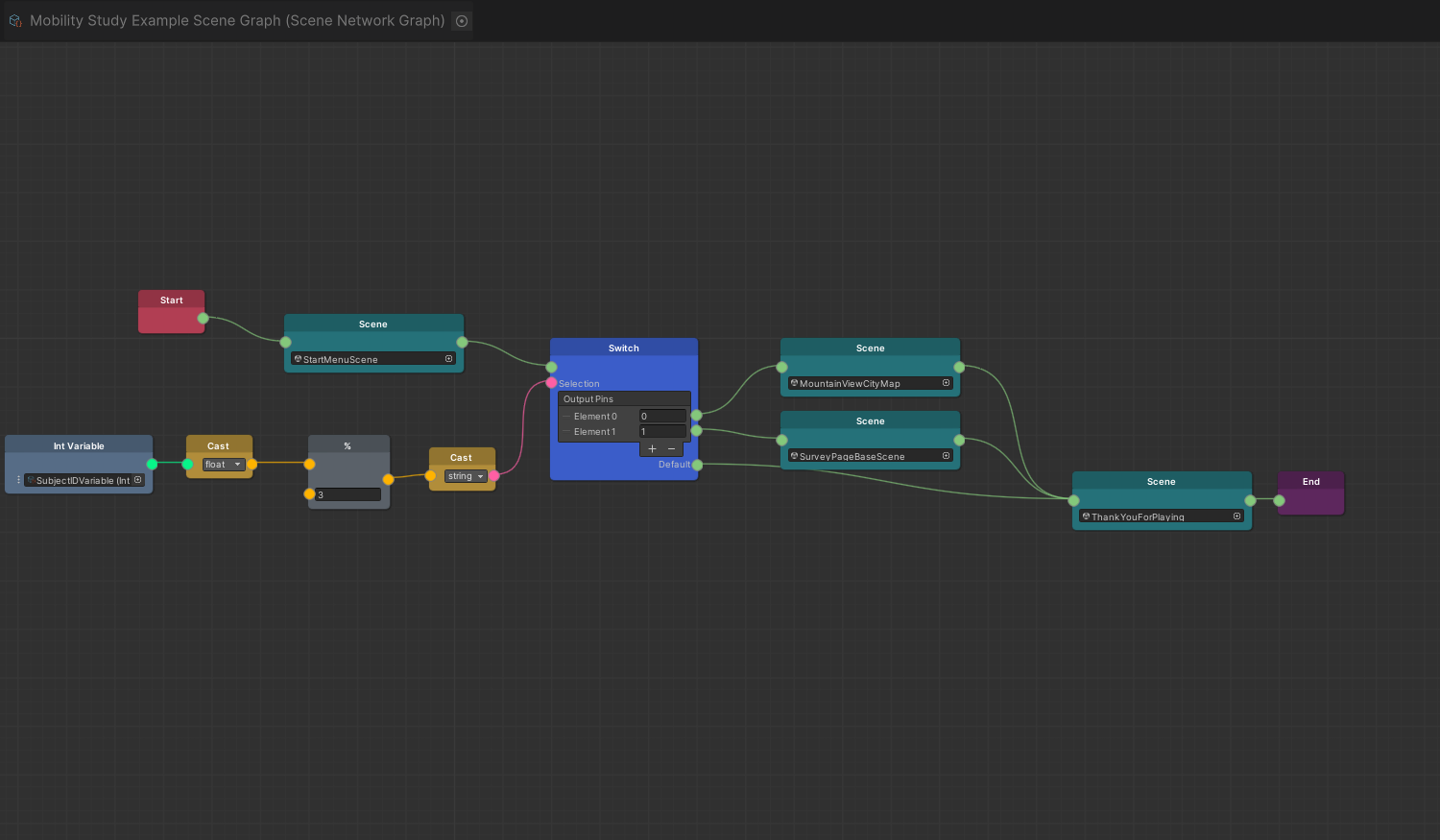Click the Start node's output port

click(203, 318)
